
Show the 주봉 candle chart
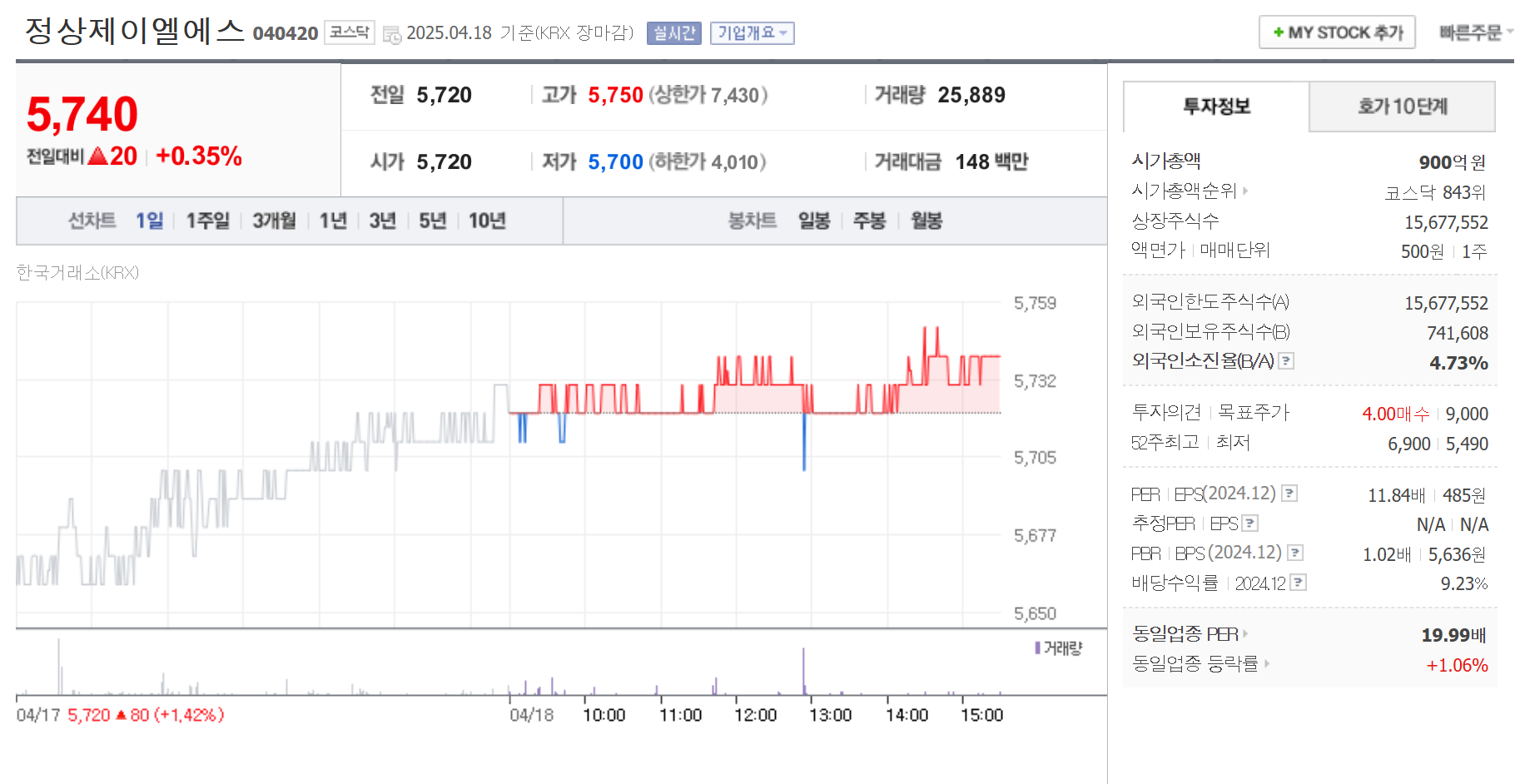click(x=870, y=221)
